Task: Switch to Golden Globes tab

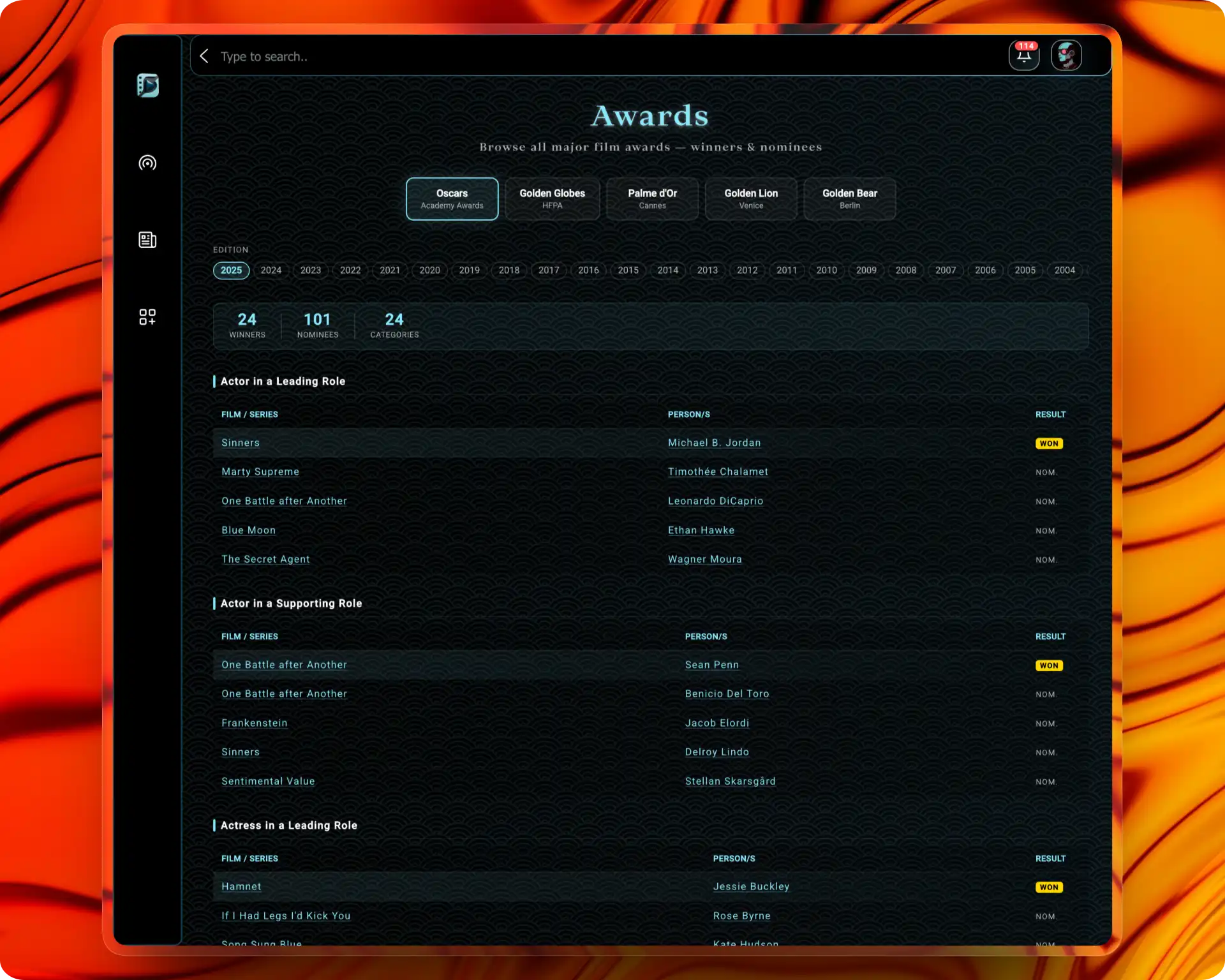Action: 552,198
